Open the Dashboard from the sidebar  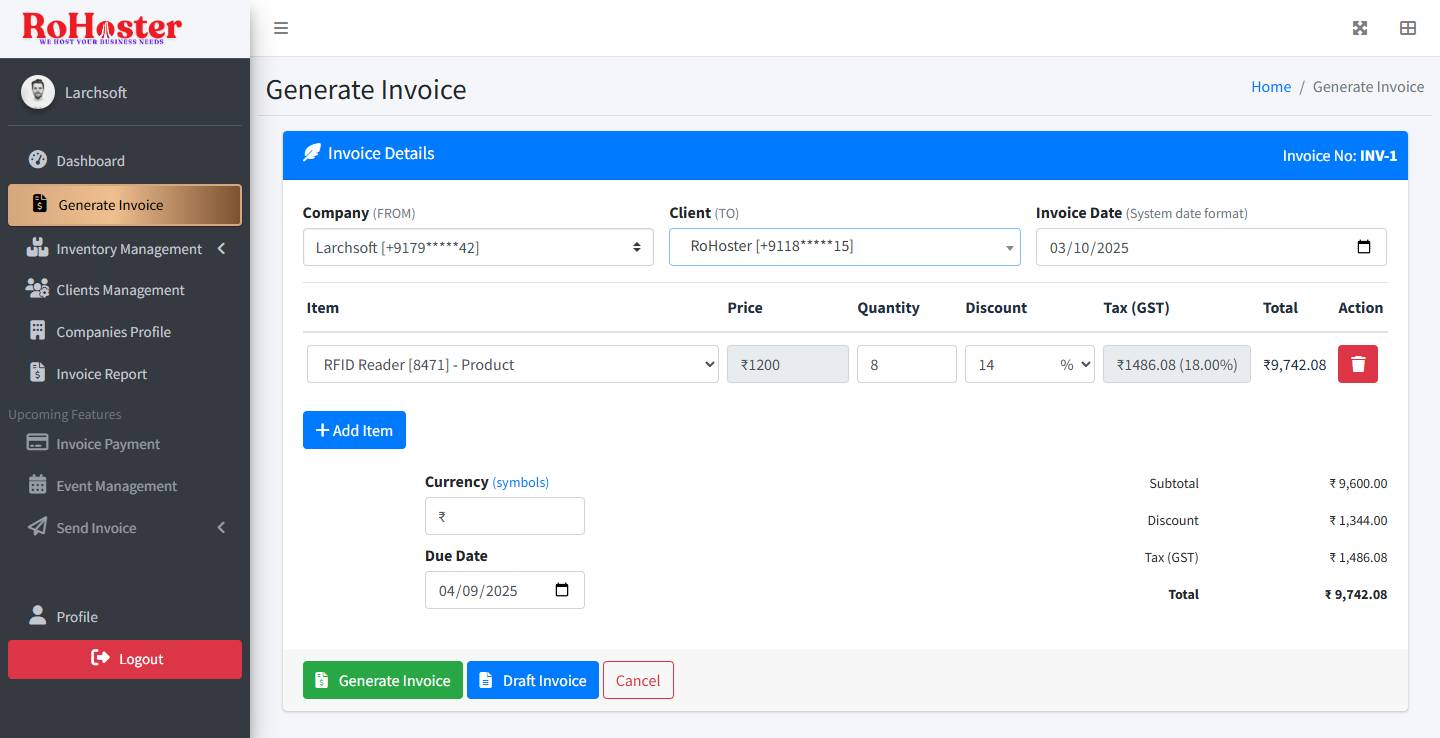pos(90,160)
